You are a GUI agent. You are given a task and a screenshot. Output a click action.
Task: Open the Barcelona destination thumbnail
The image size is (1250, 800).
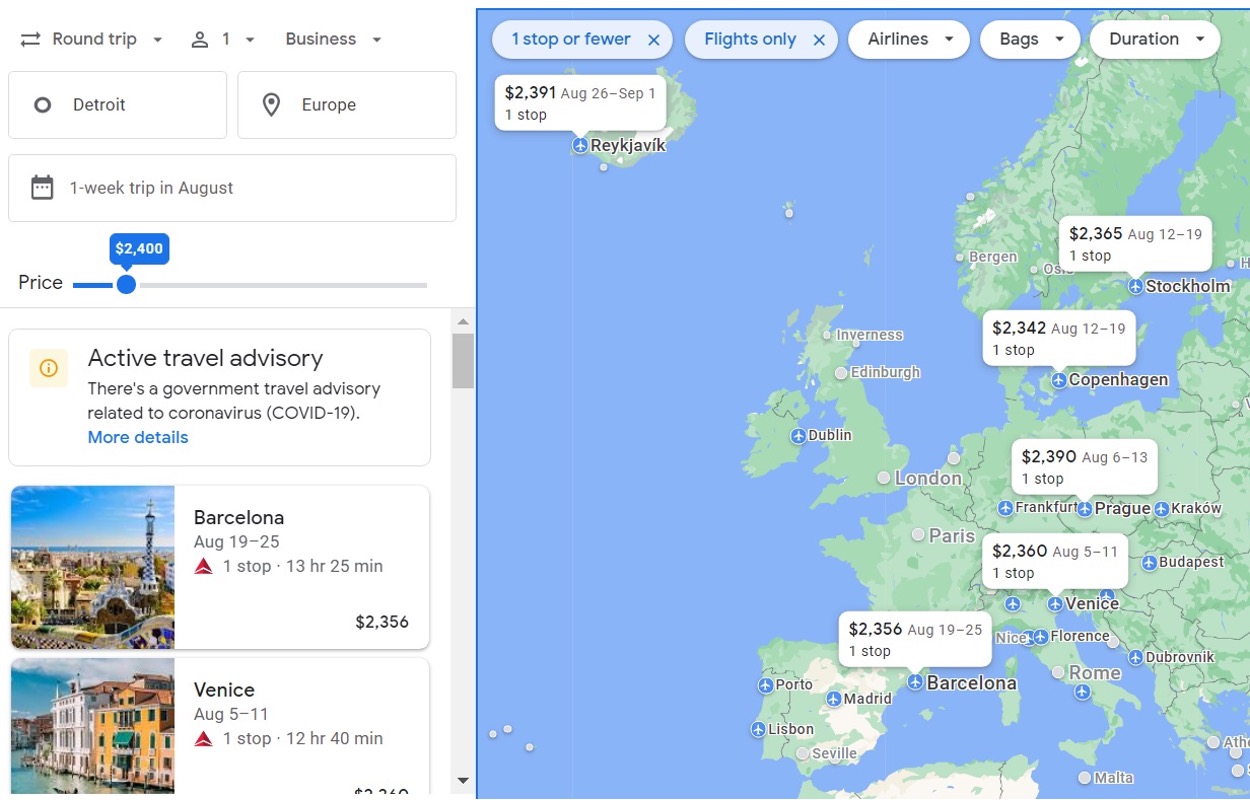(93, 567)
